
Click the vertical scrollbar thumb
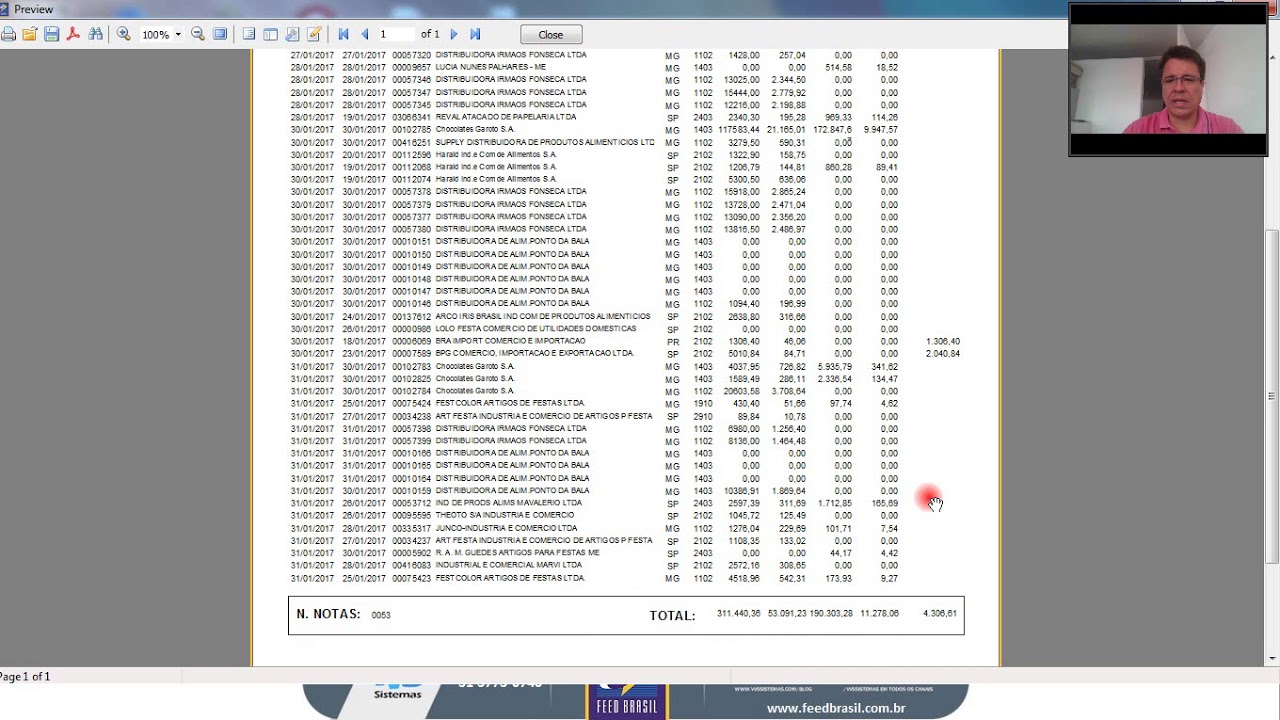coord(1272,397)
